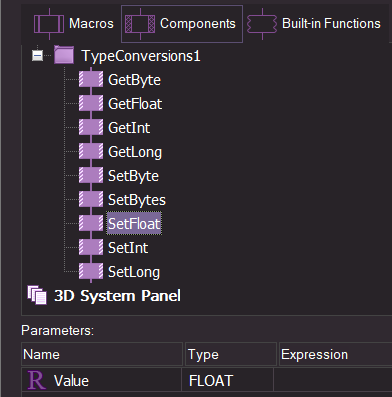
Task: Click the Type column header
Action: click(x=231, y=354)
